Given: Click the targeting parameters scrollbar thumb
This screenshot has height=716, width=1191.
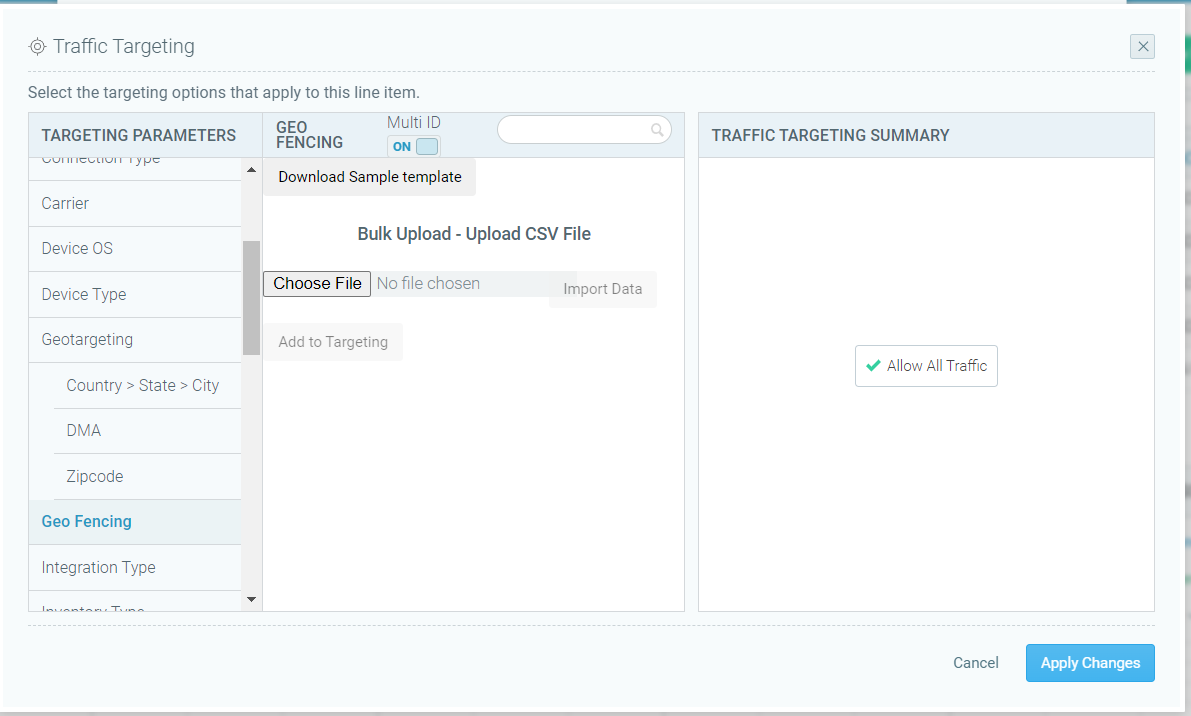Looking at the screenshot, I should [251, 298].
